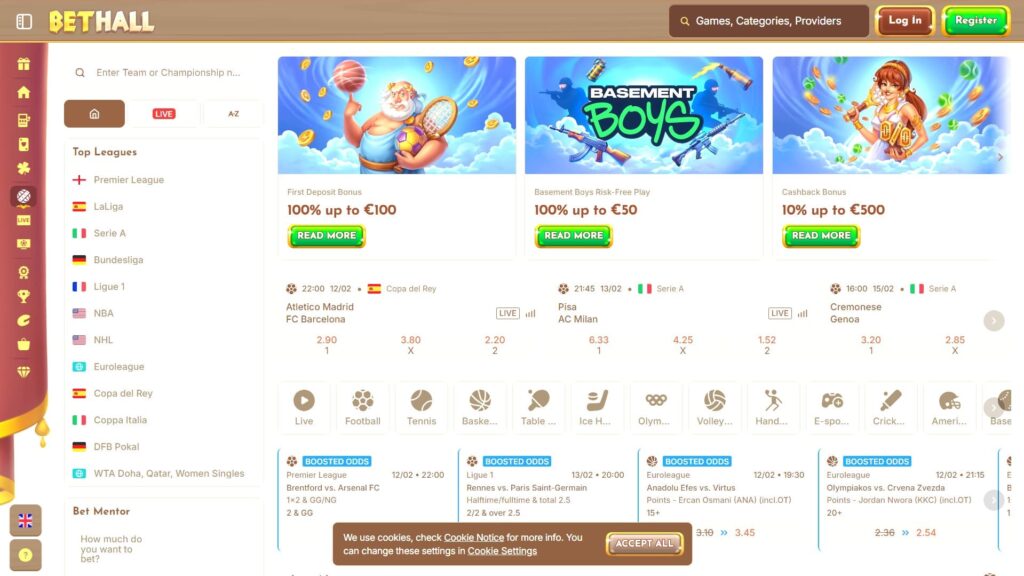Open the gift promotions icon in the sidebar
1024x576 pixels.
(24, 64)
